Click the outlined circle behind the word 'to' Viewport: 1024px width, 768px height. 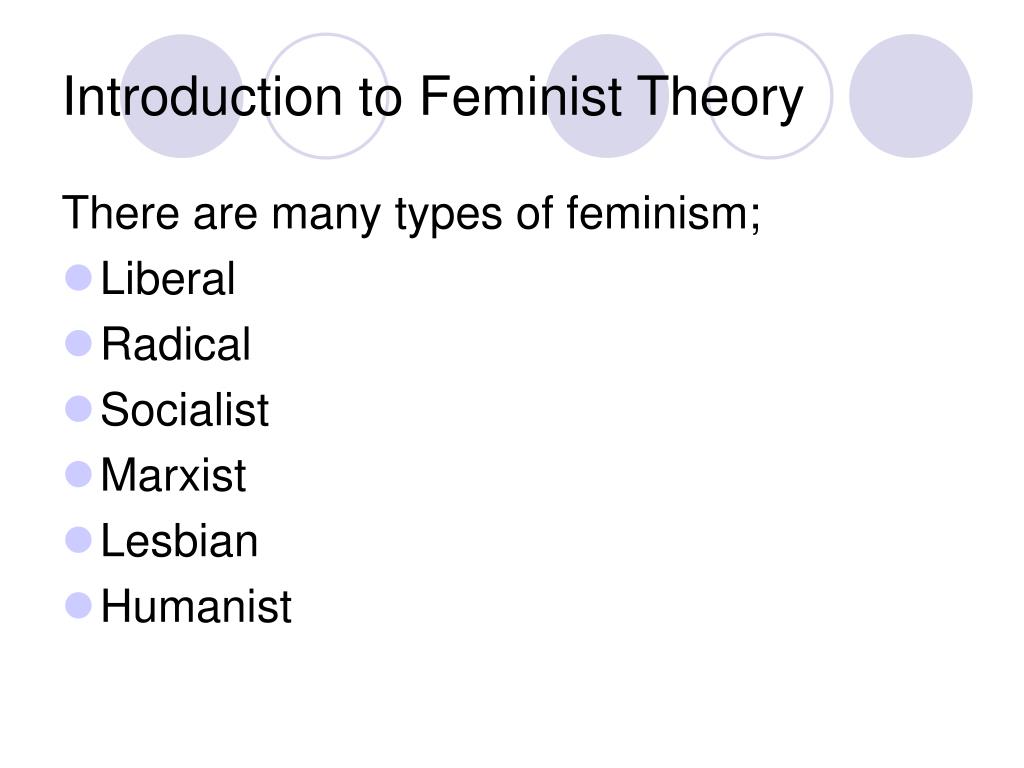(326, 96)
